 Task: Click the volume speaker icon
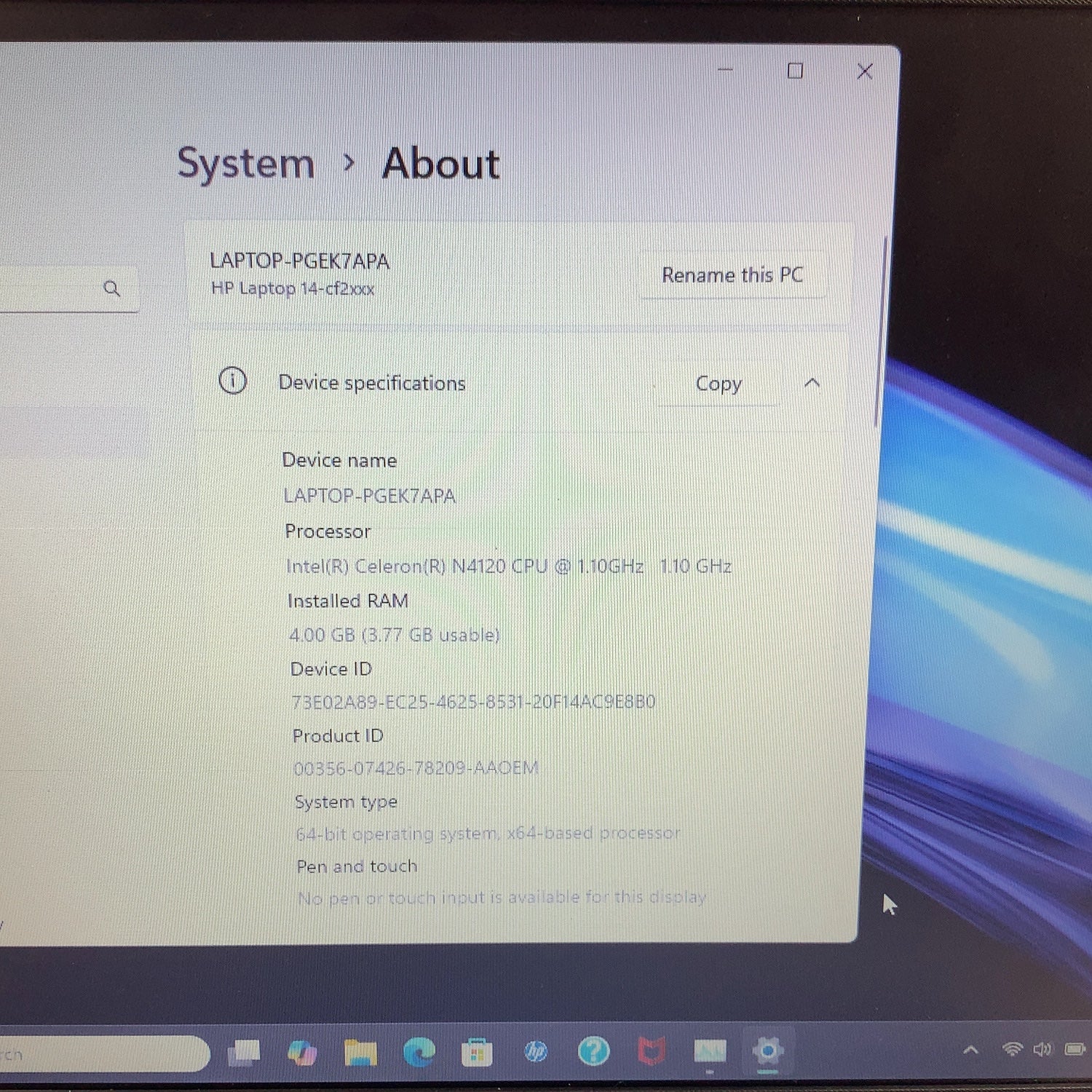tap(1042, 1049)
